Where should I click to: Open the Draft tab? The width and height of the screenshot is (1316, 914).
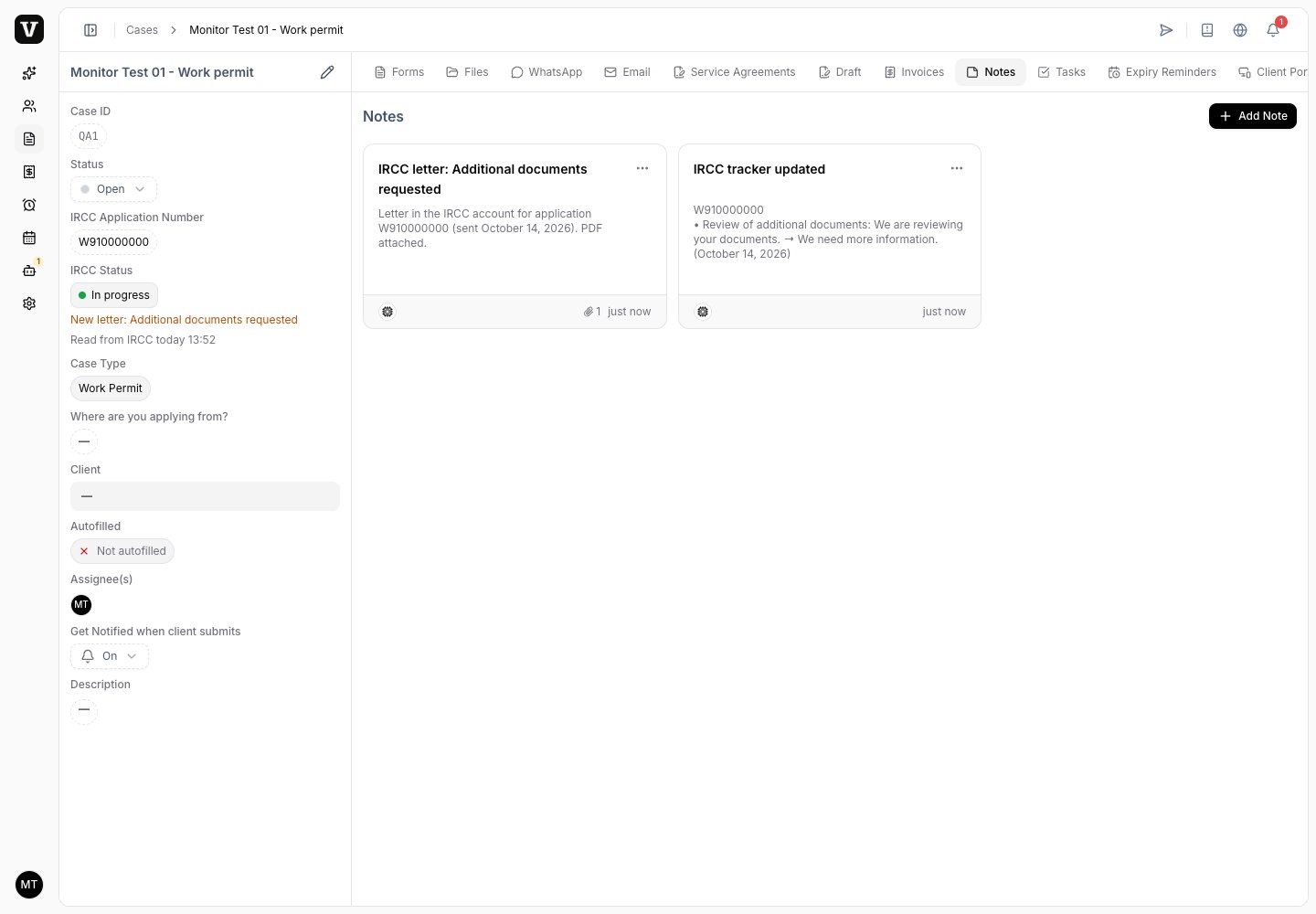click(840, 72)
